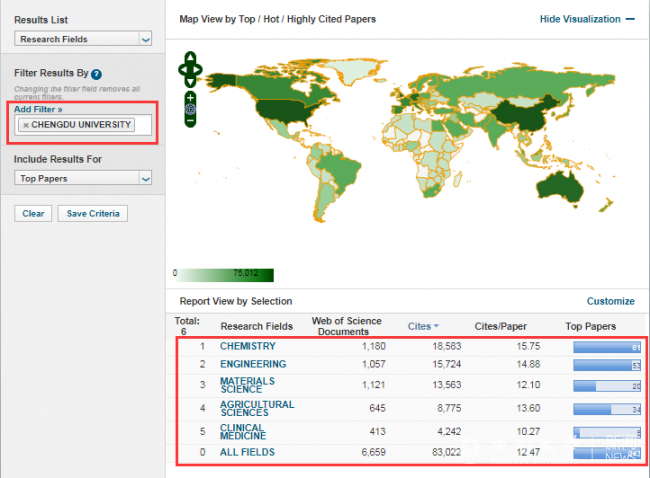The width and height of the screenshot is (650, 478).
Task: Click the Save Criteria button
Action: [93, 214]
